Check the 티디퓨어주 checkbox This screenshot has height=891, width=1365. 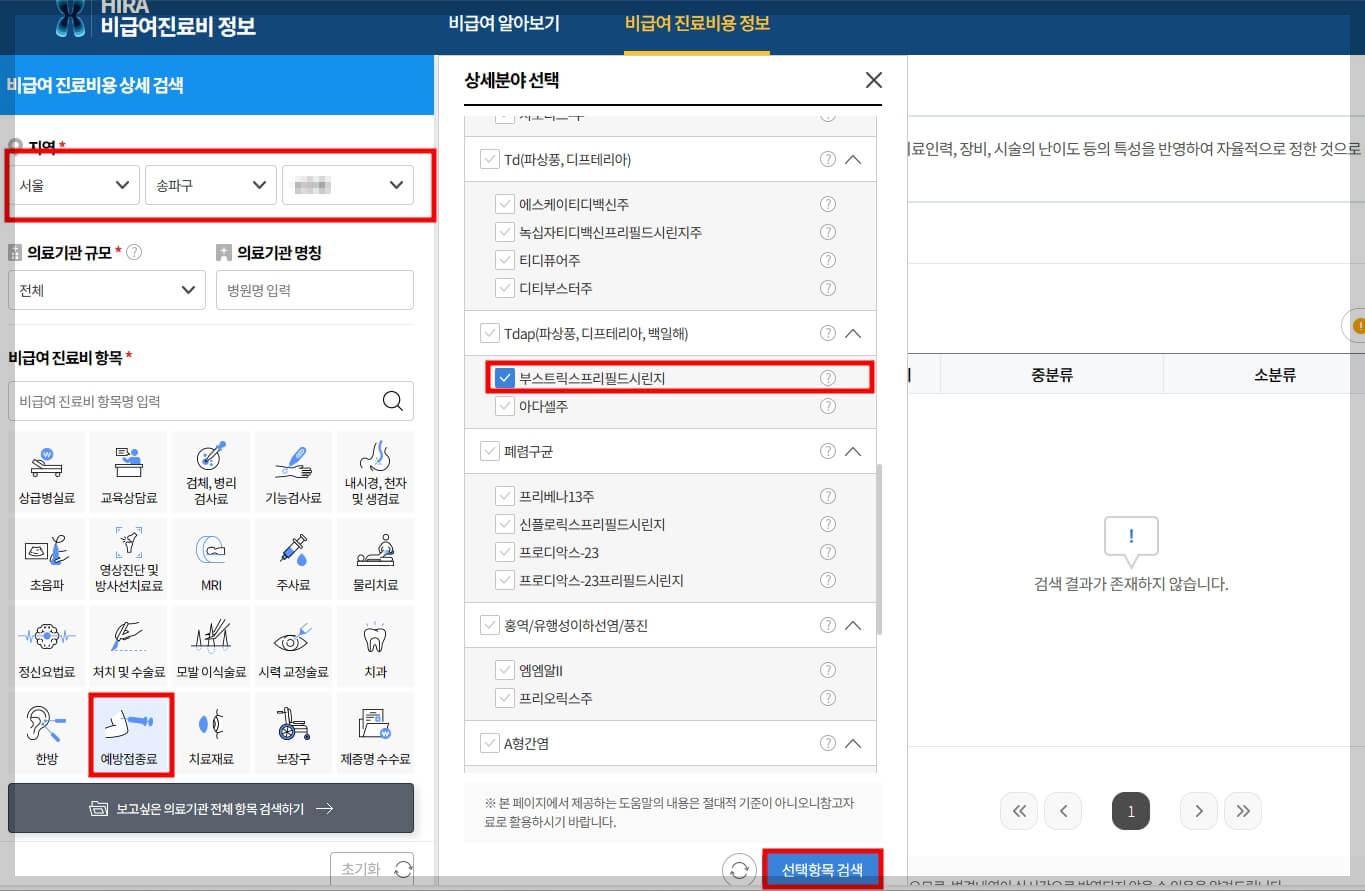[x=505, y=260]
